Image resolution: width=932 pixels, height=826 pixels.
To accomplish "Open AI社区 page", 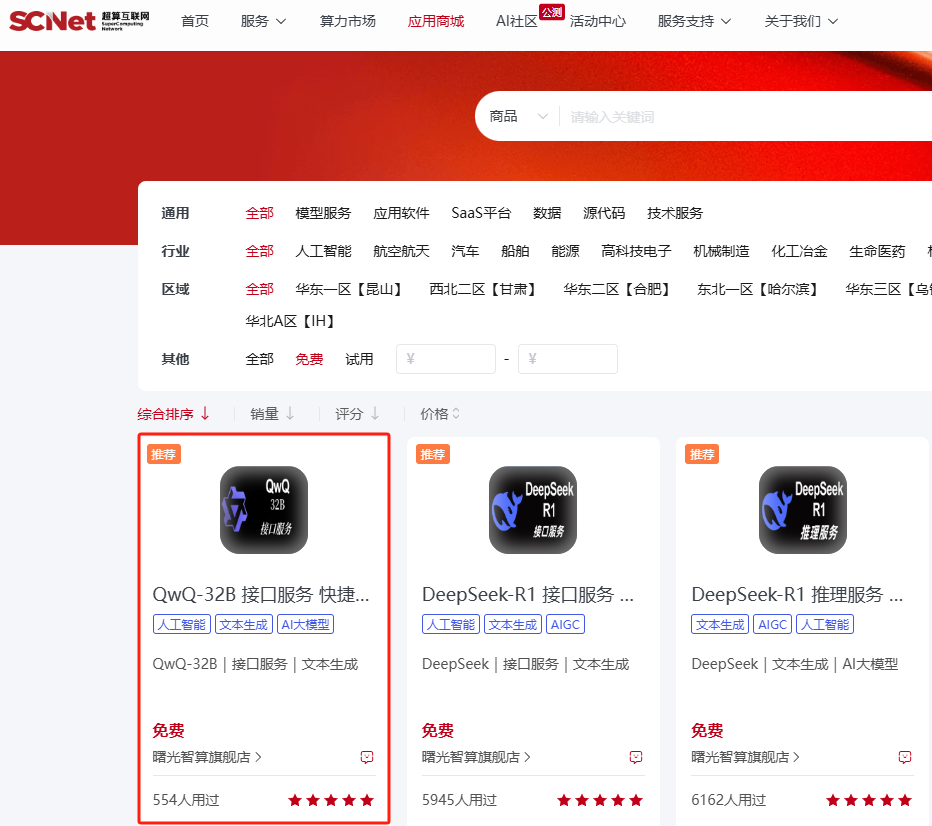I will [517, 21].
